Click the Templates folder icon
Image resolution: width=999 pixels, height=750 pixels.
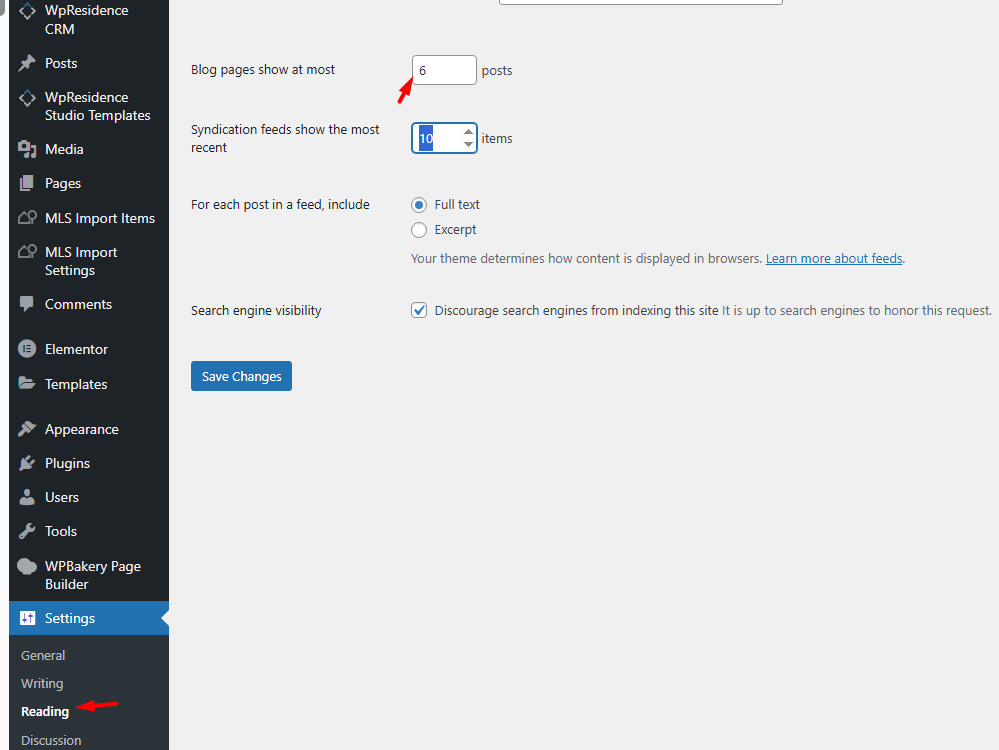(x=27, y=384)
